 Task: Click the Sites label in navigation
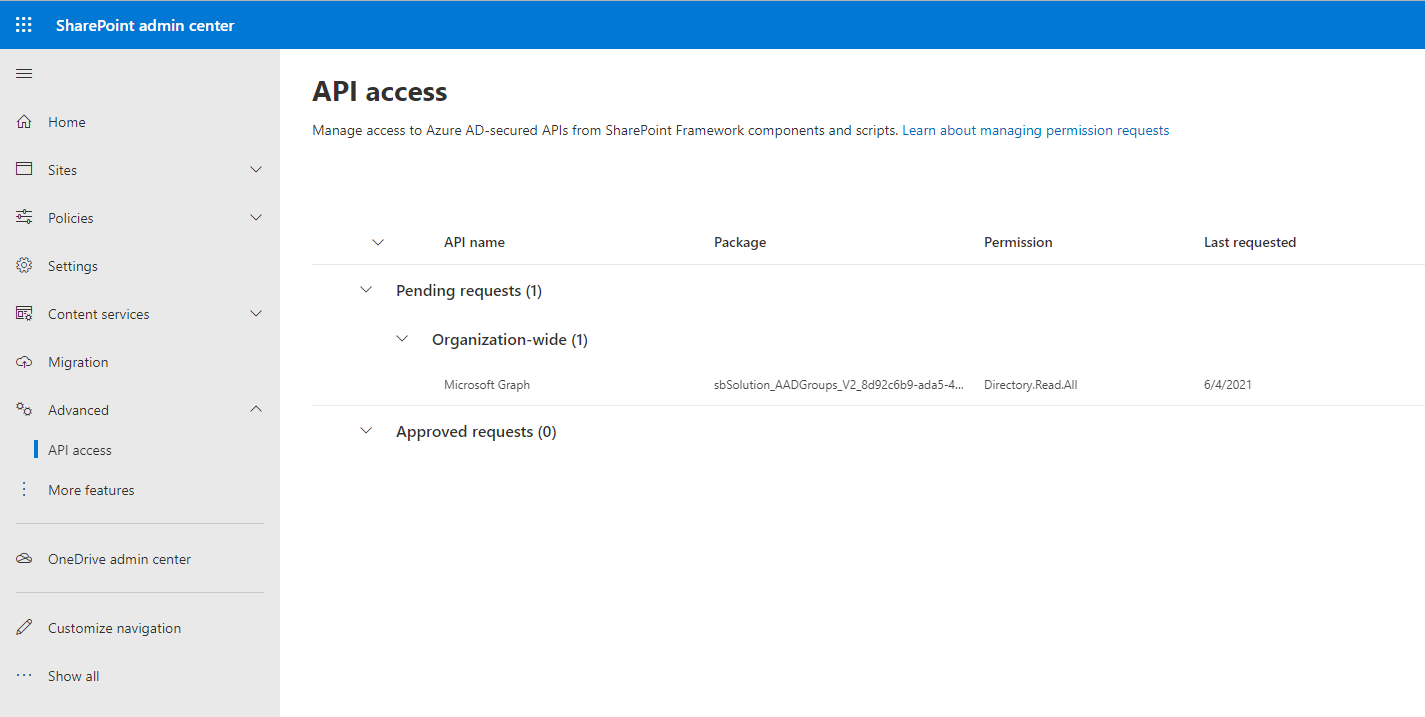[62, 170]
